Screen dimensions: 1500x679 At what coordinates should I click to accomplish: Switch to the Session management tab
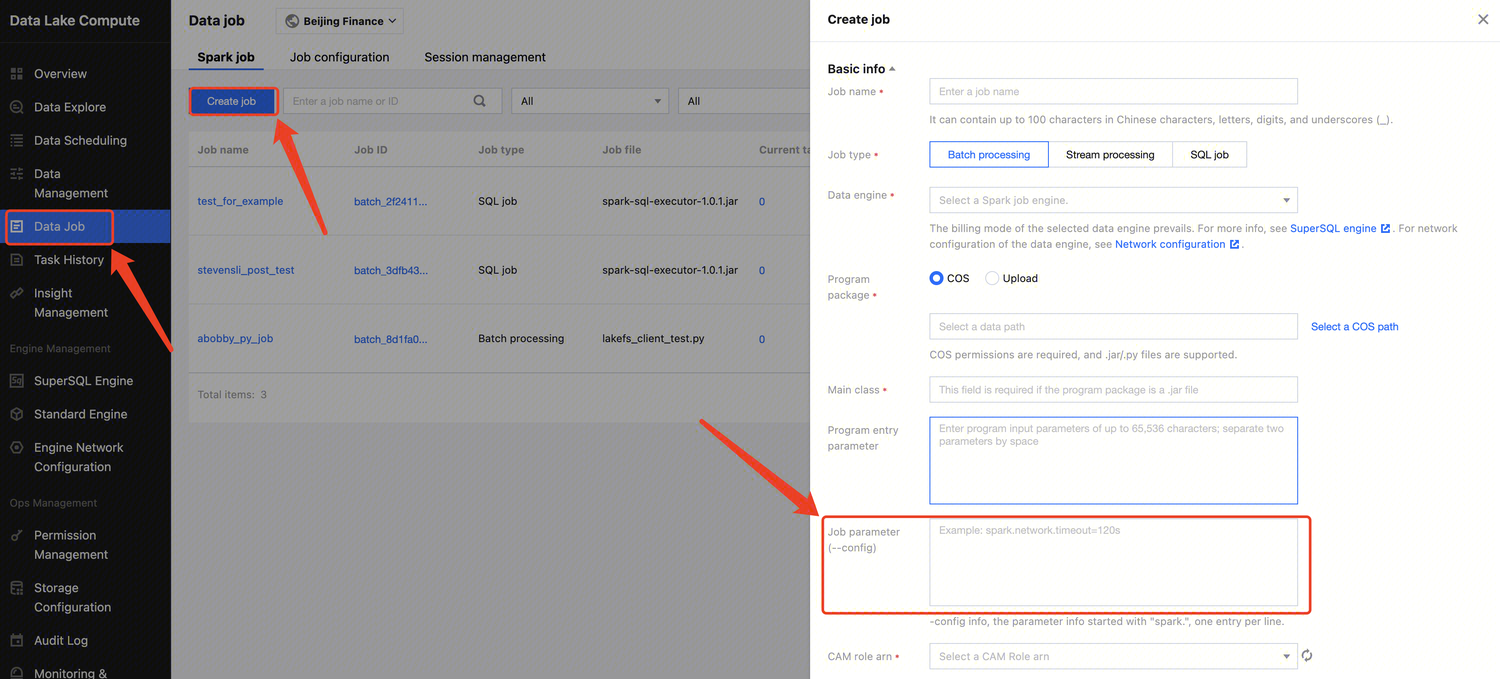click(485, 57)
